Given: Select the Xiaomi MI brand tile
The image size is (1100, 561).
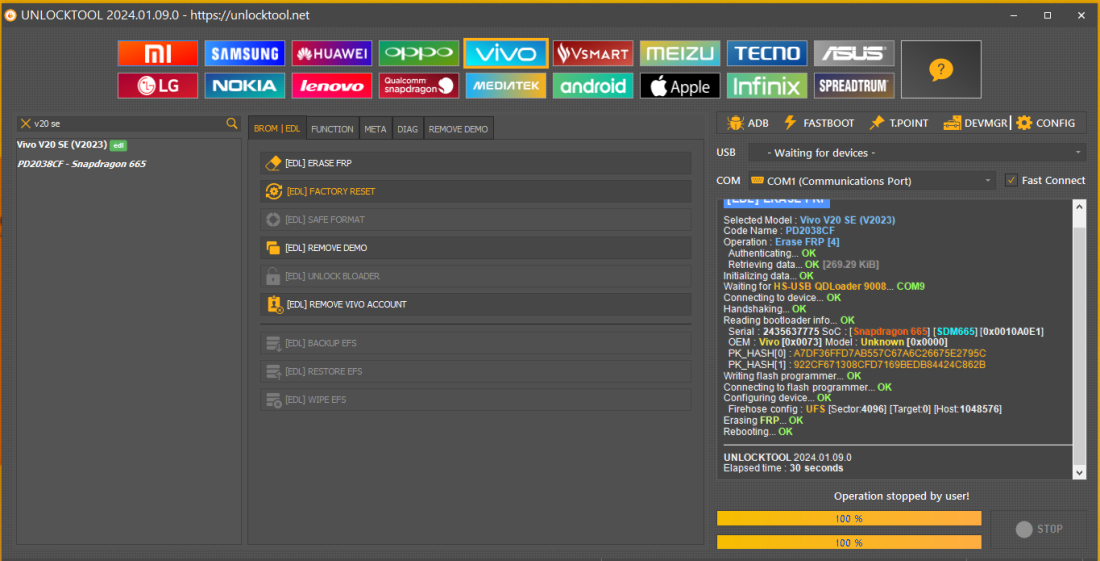Looking at the screenshot, I should coord(158,53).
